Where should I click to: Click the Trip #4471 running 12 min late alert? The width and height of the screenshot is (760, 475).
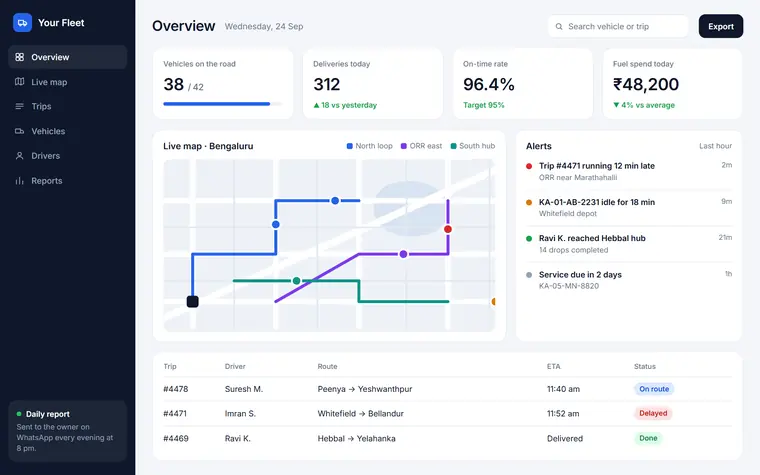[629, 172]
